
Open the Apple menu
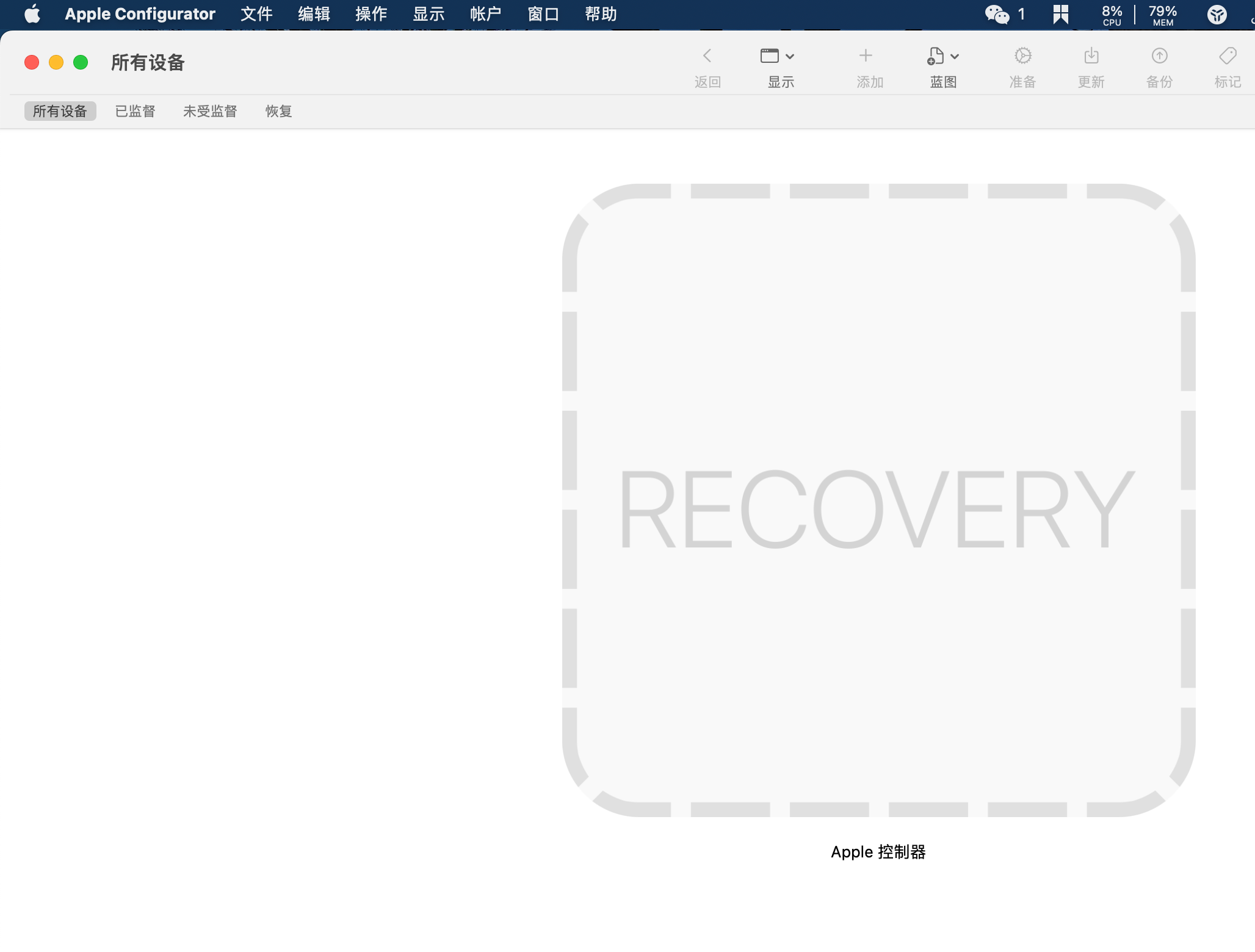(32, 13)
